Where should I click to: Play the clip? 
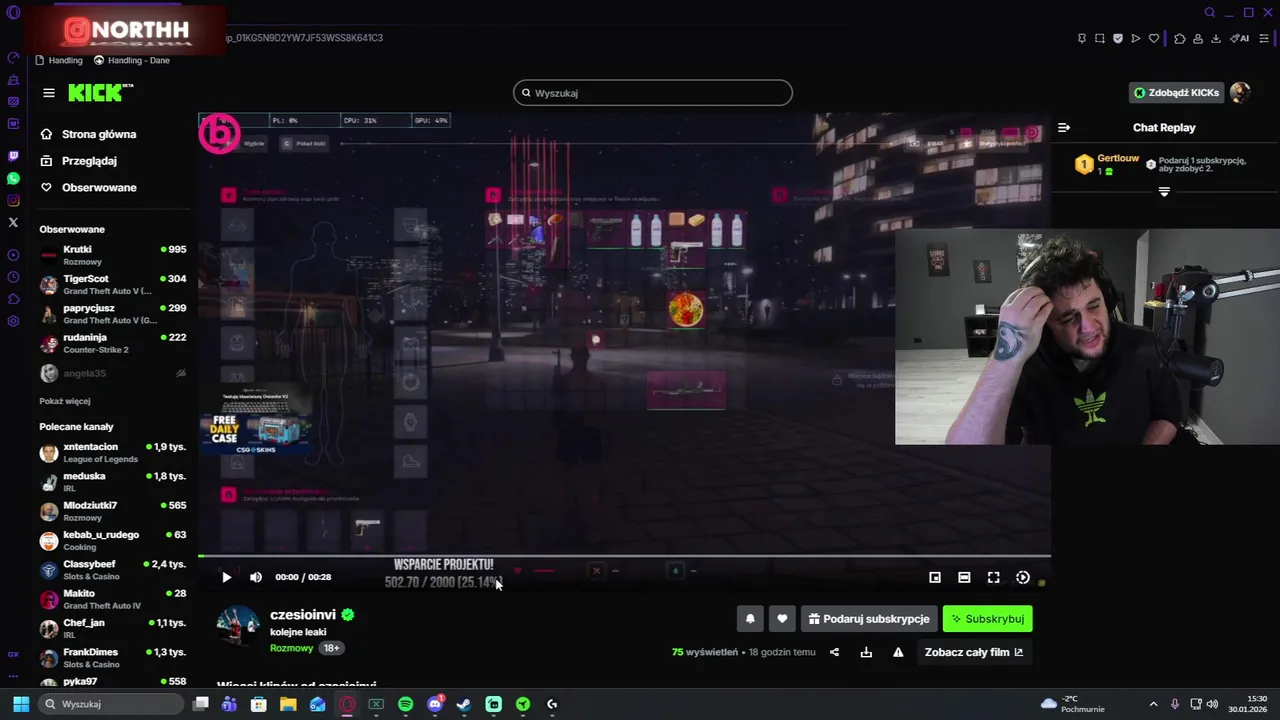226,577
